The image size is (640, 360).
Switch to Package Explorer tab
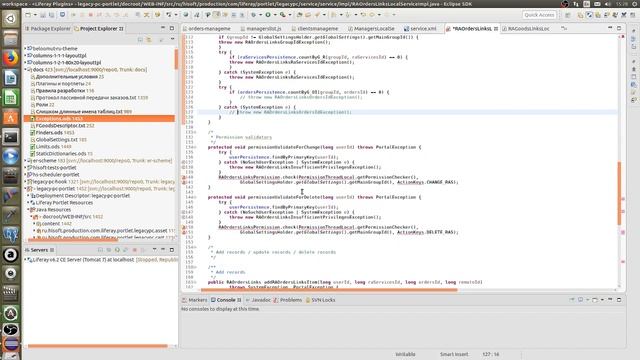click(x=48, y=29)
